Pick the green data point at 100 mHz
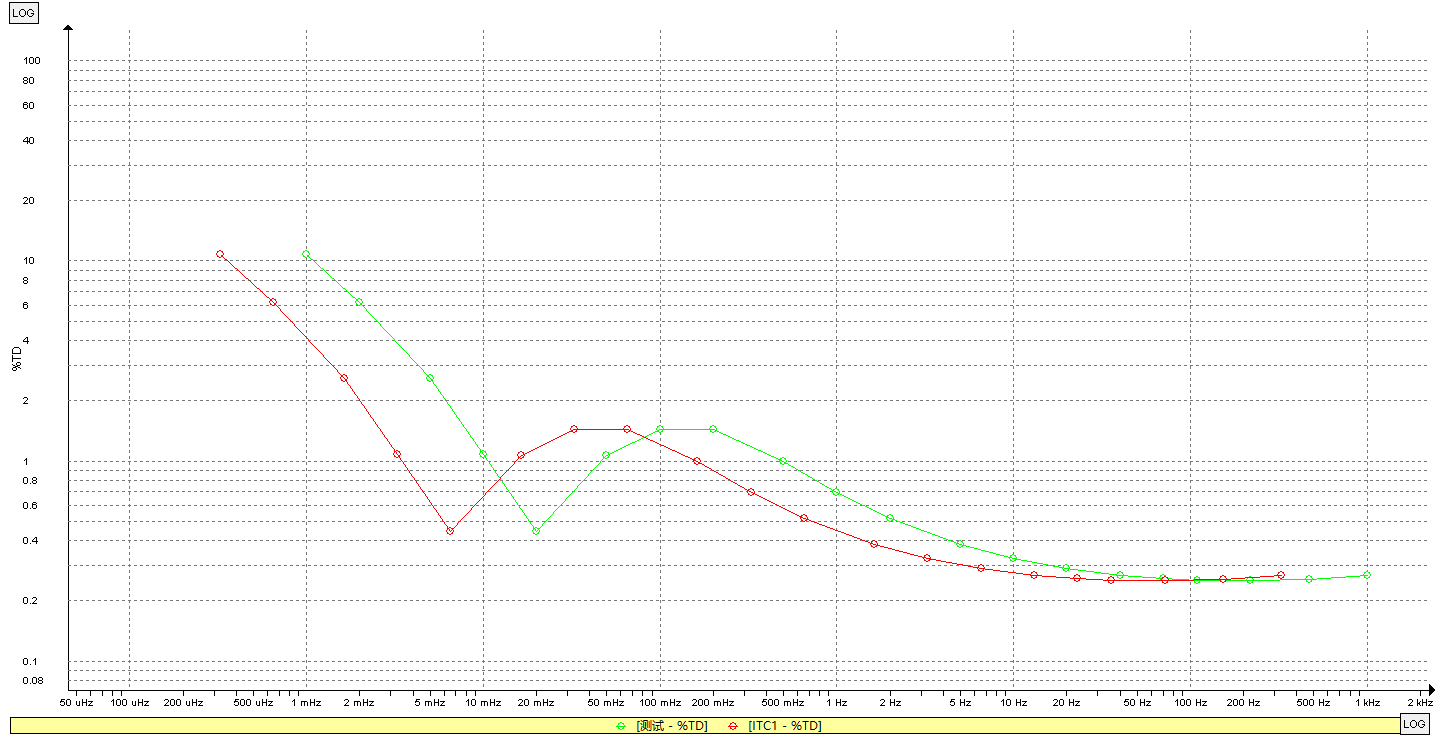Image resolution: width=1439 pixels, height=744 pixels. [x=660, y=429]
